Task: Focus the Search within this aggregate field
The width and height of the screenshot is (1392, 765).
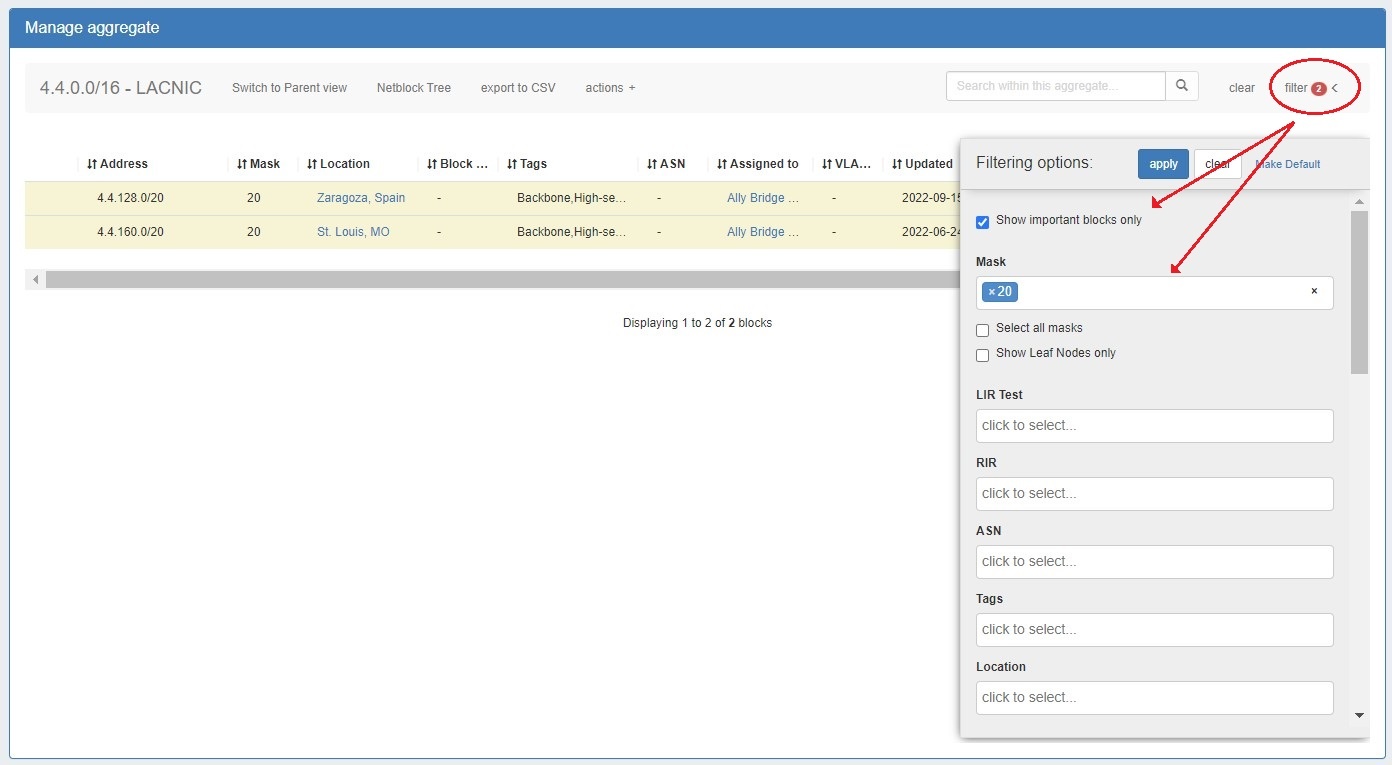Action: point(1055,86)
